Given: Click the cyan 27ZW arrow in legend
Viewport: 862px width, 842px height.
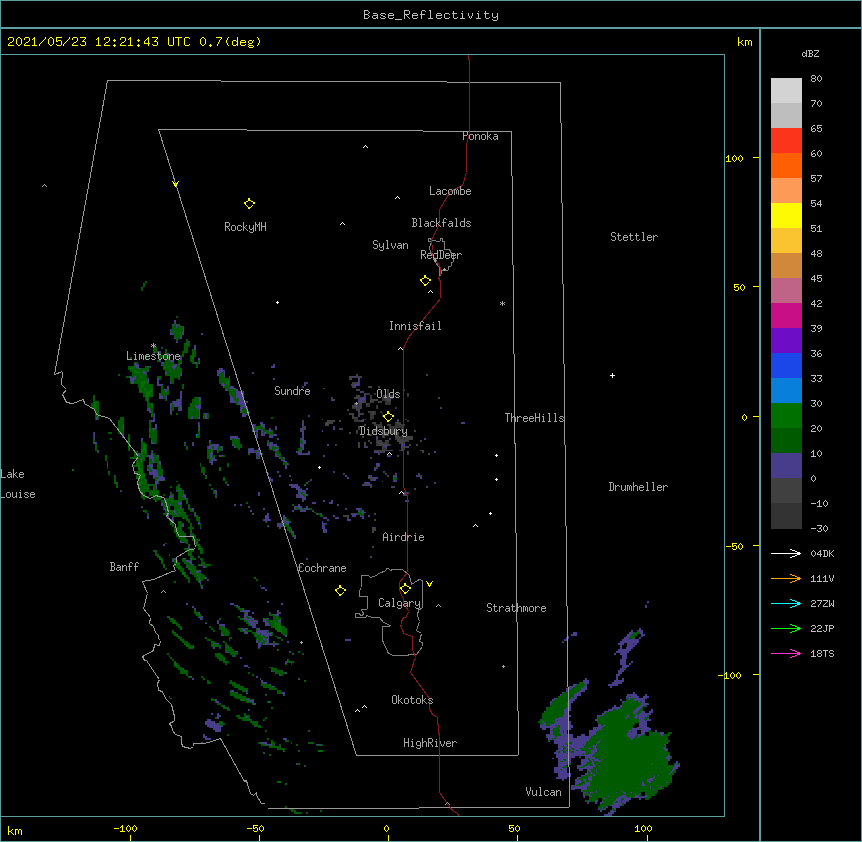Looking at the screenshot, I should 786,603.
